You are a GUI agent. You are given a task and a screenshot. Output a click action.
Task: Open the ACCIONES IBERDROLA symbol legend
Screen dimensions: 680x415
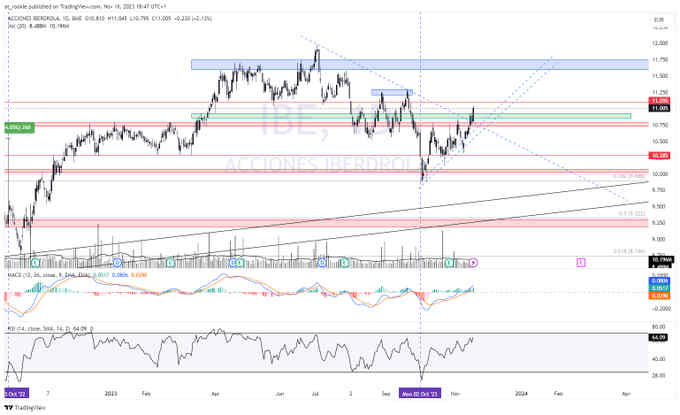(110, 19)
